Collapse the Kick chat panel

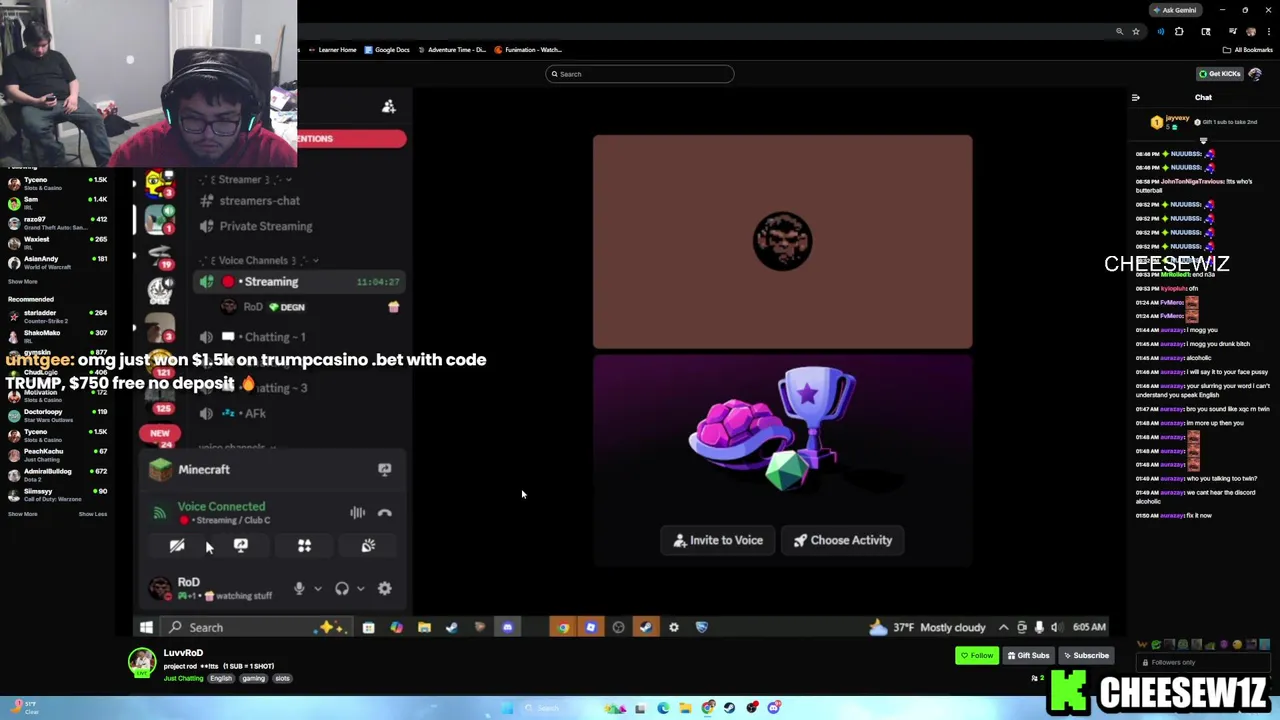tap(1135, 98)
